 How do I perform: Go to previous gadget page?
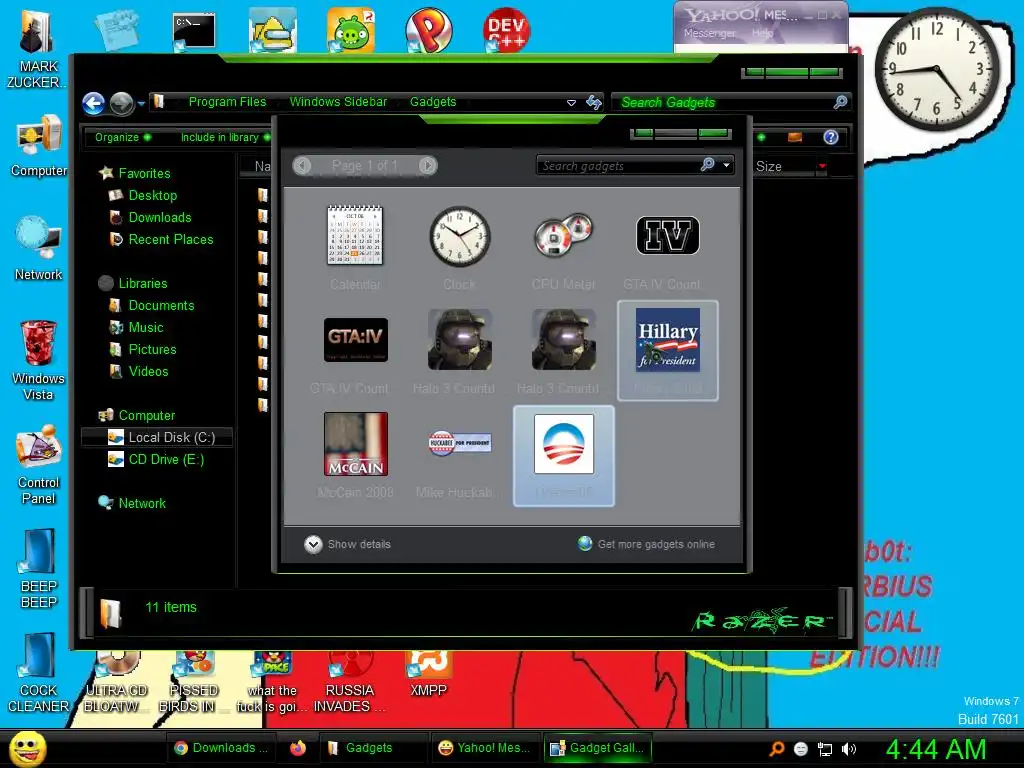[302, 165]
